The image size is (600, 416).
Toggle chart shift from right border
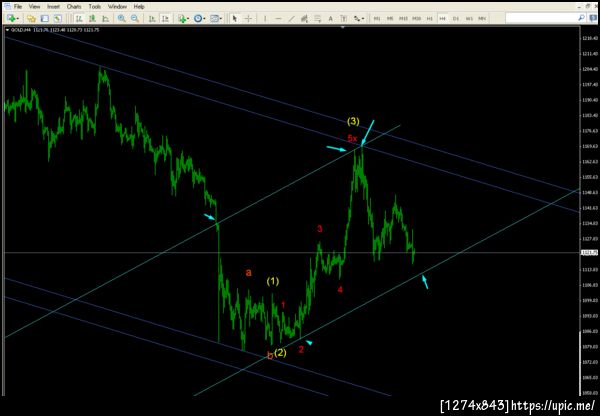[x=165, y=18]
